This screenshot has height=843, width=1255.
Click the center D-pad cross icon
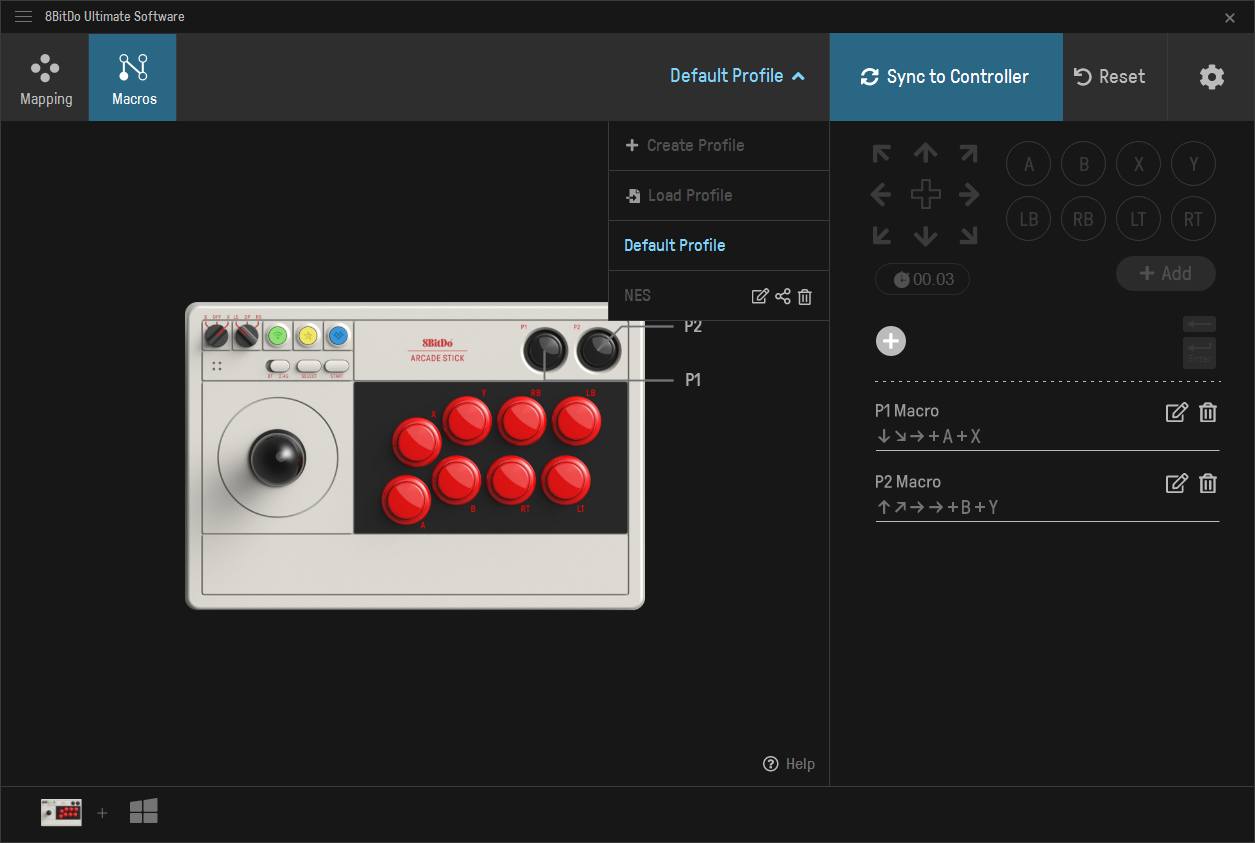tap(926, 195)
